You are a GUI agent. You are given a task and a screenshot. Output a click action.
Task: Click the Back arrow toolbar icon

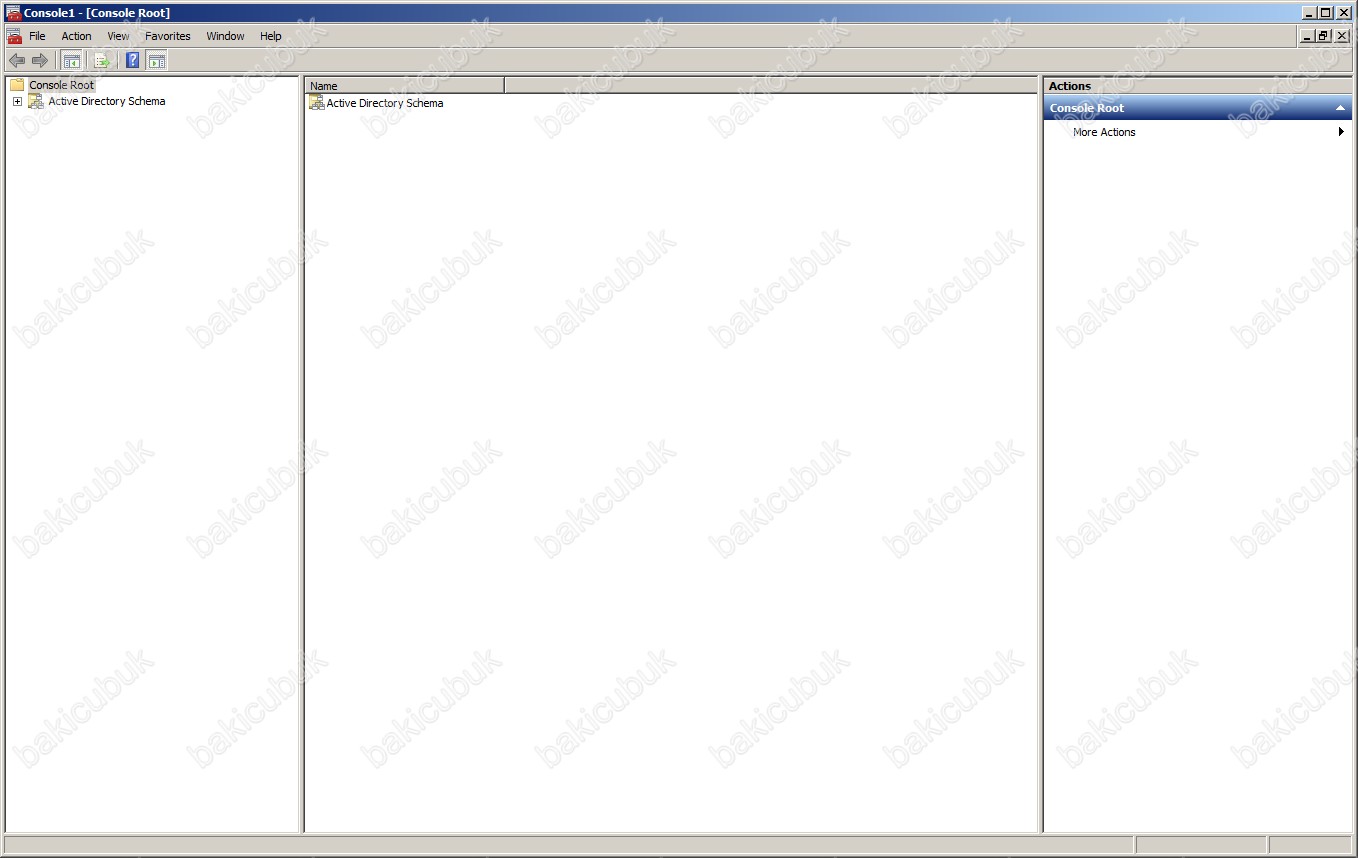click(17, 61)
